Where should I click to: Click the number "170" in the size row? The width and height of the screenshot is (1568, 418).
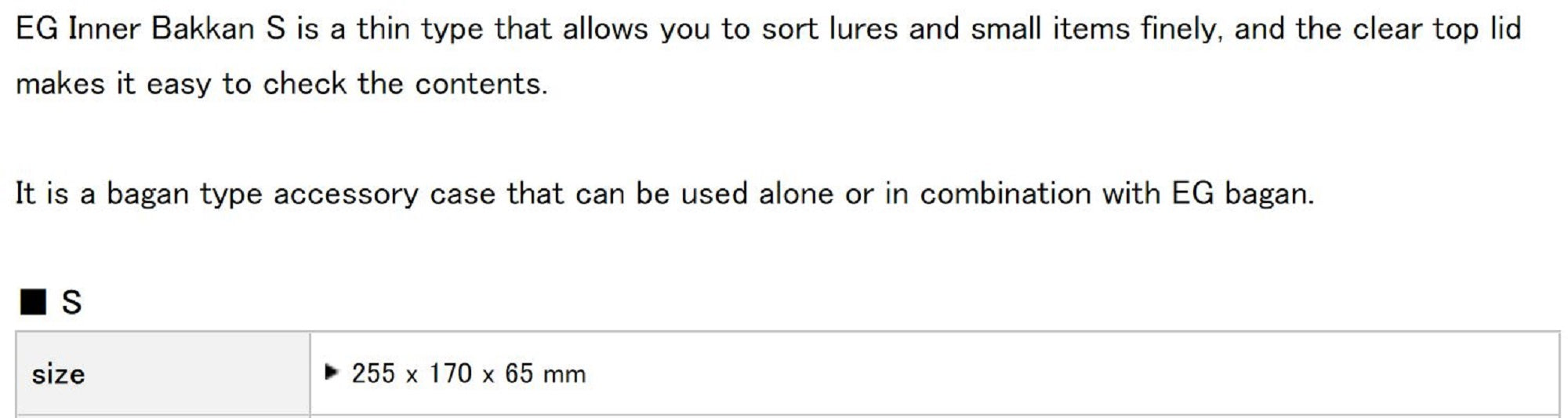(x=450, y=373)
